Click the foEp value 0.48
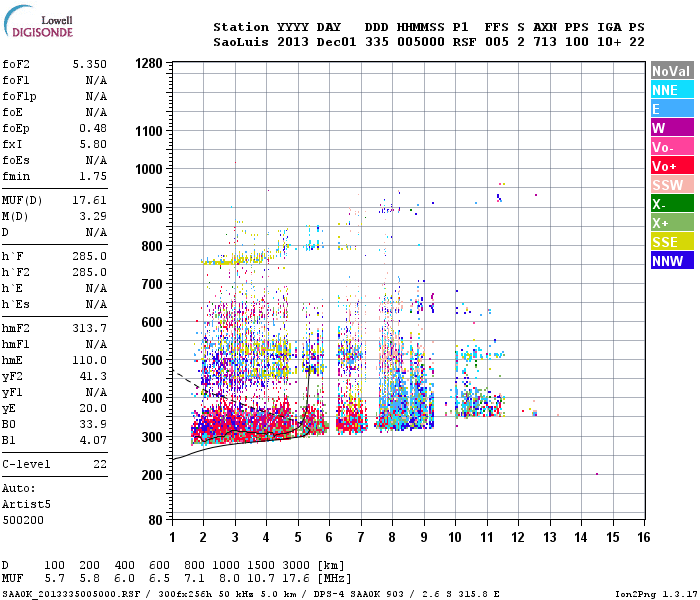The height and width of the screenshot is (600, 700). (x=93, y=128)
